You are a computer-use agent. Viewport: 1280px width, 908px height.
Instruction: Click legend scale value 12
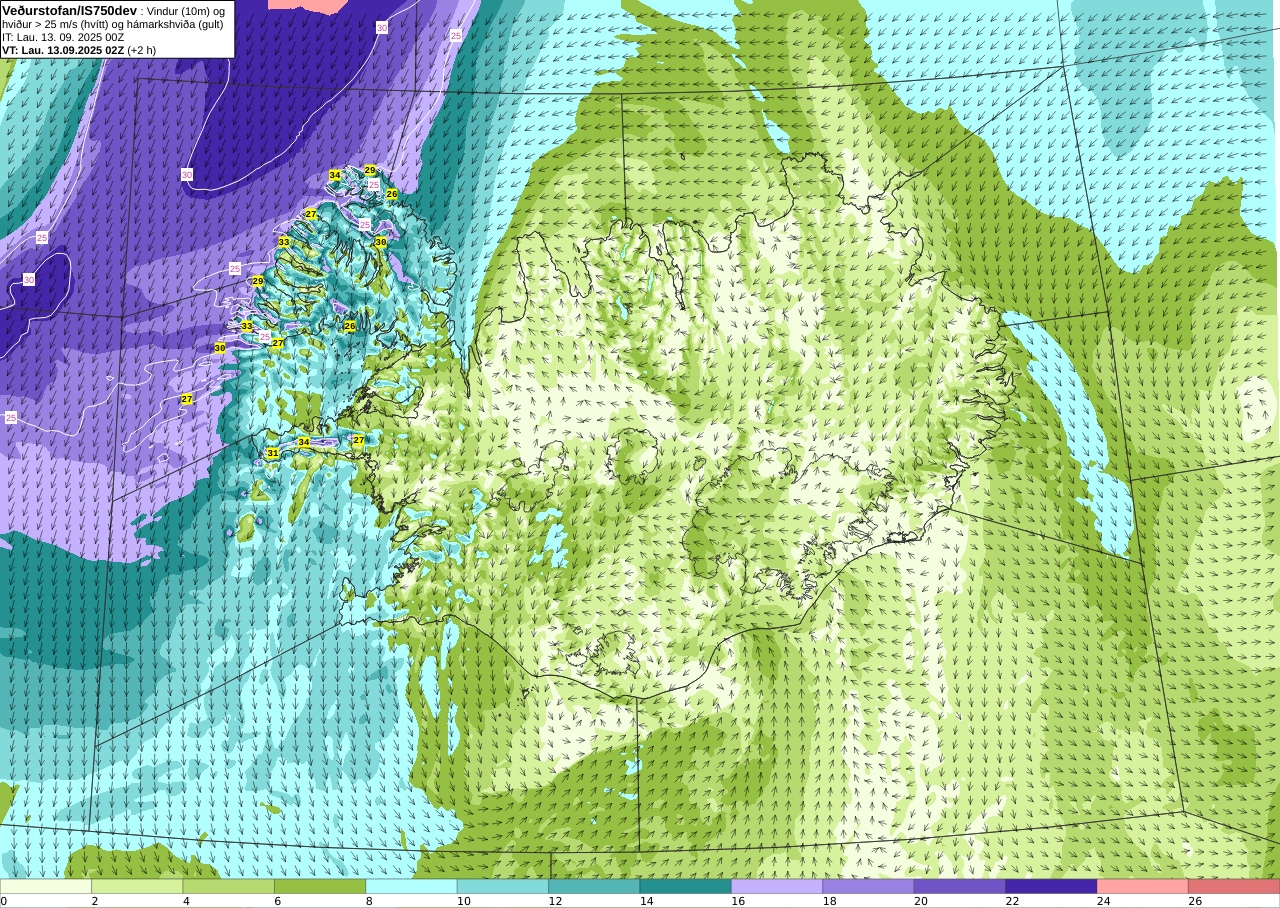[x=555, y=901]
